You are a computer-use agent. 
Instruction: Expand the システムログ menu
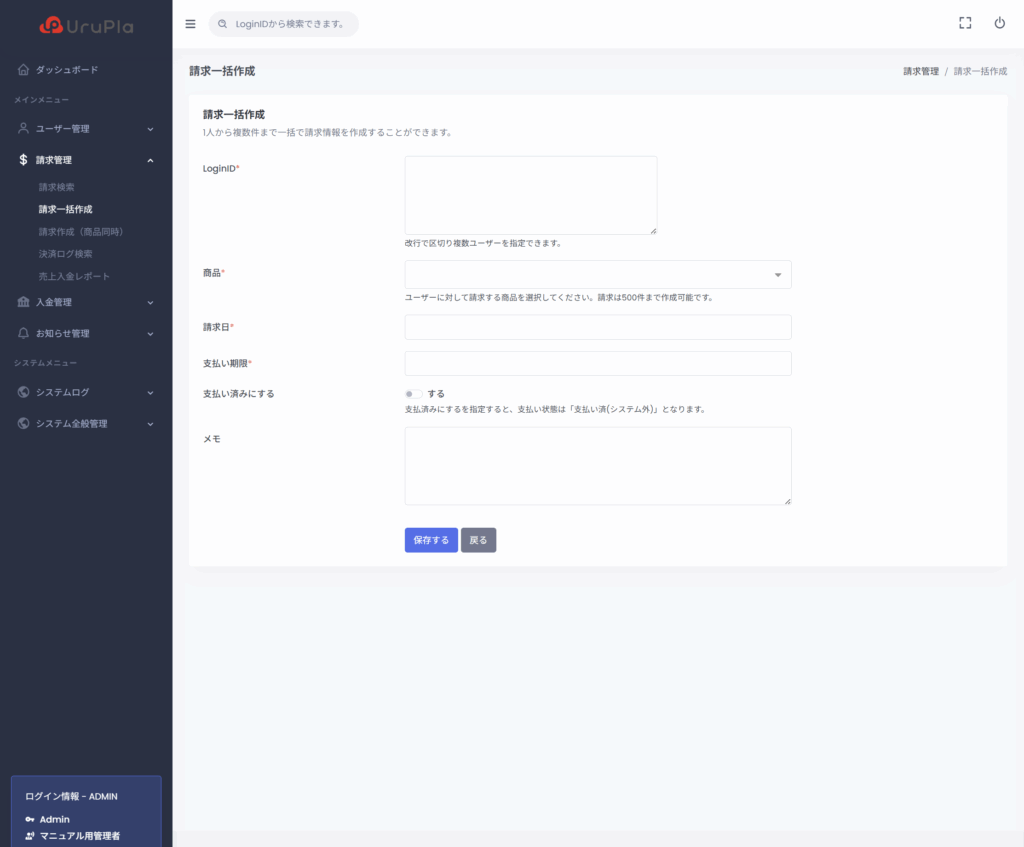click(85, 392)
